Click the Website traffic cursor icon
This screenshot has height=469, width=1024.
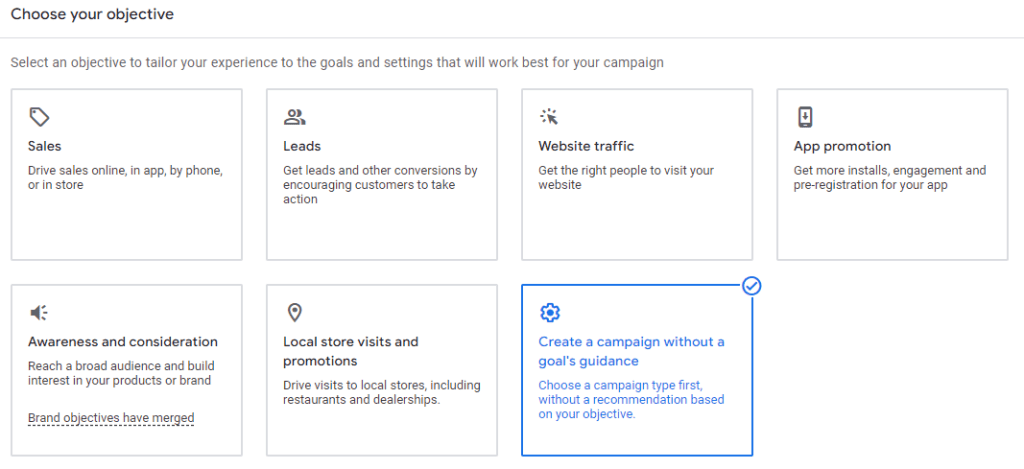tap(549, 117)
